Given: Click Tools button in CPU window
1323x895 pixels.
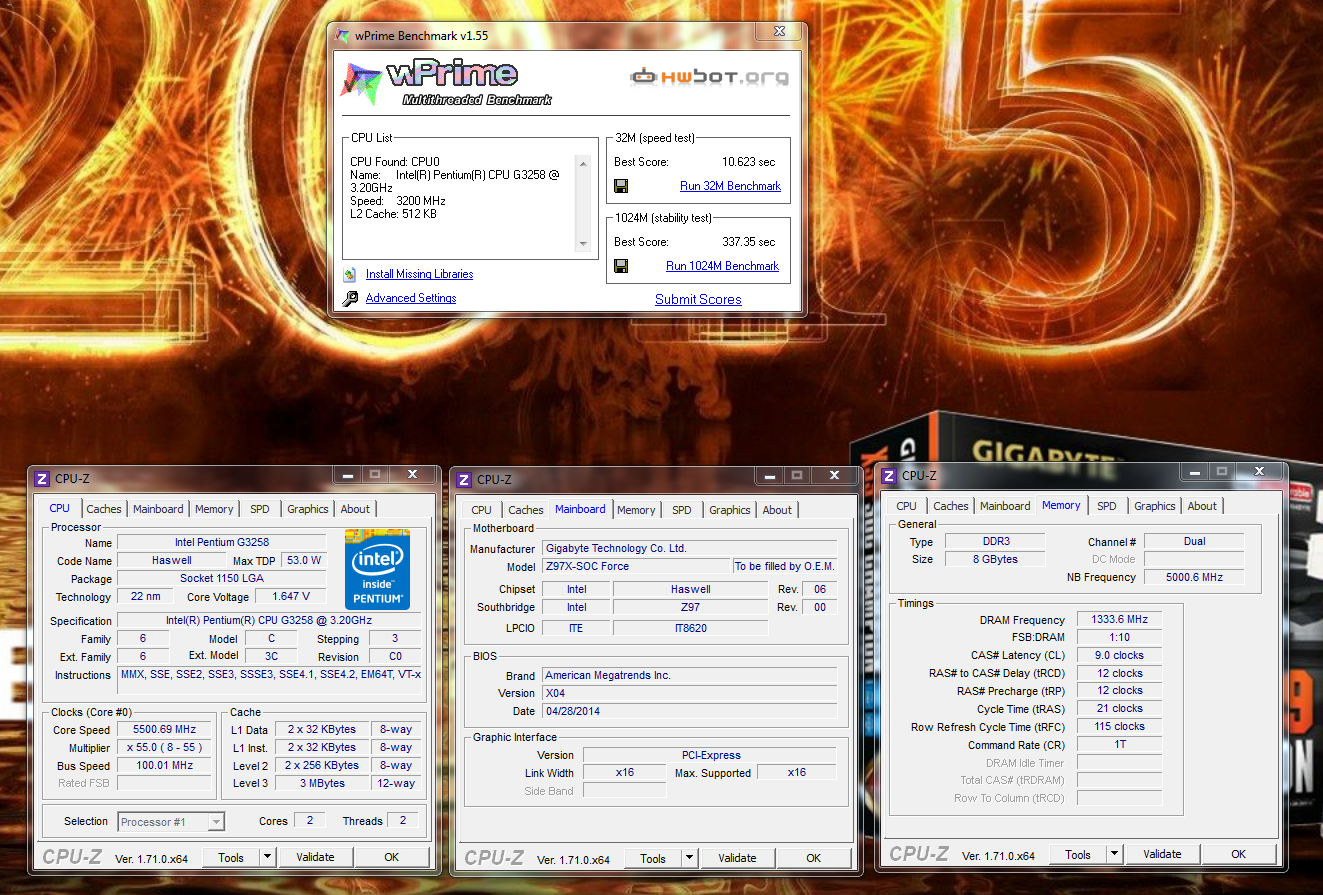Looking at the screenshot, I should tap(231, 857).
